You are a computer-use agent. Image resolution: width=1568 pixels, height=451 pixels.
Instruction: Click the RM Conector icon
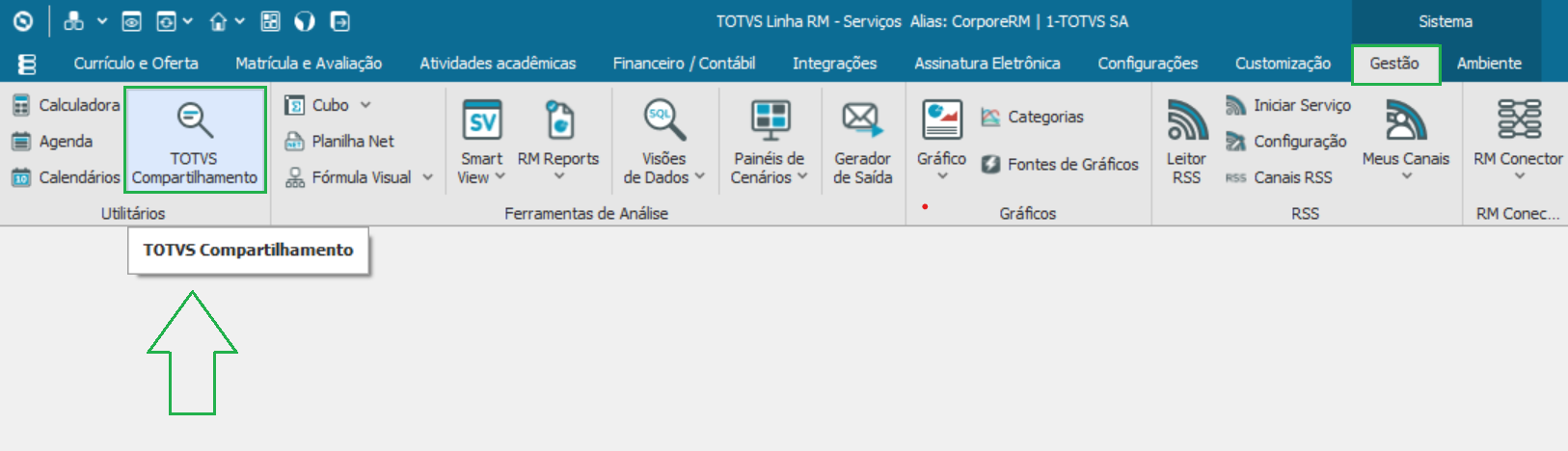(1519, 120)
